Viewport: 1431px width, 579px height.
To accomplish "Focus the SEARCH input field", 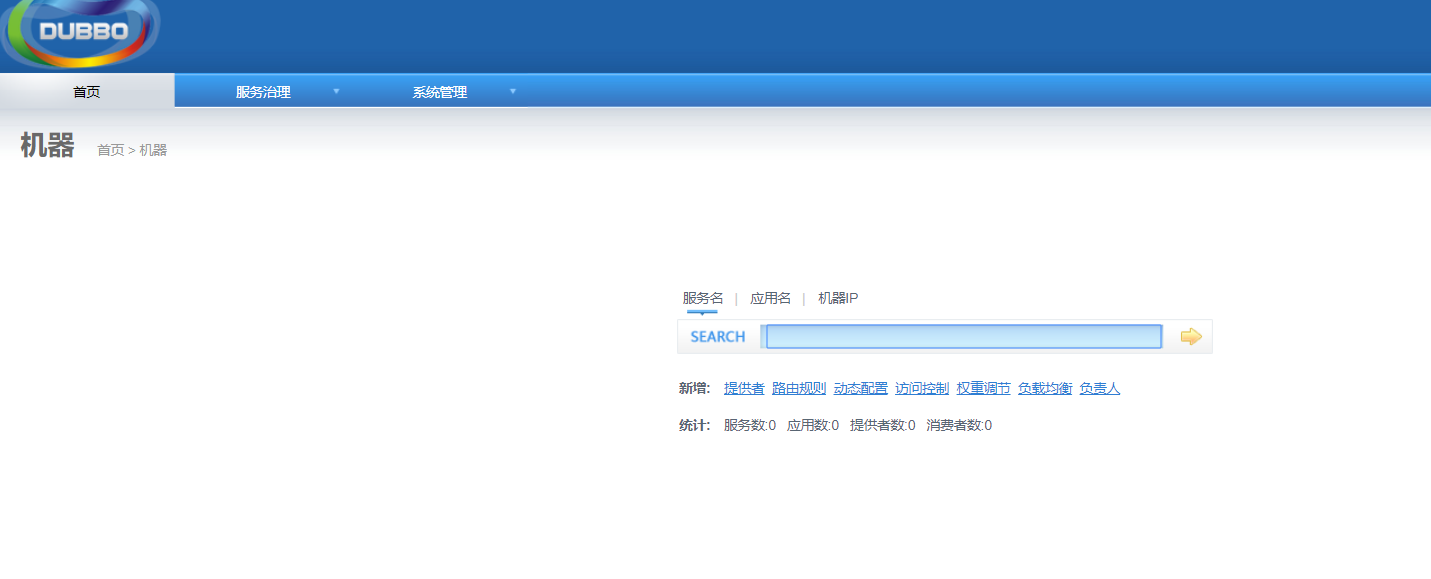I will [964, 337].
